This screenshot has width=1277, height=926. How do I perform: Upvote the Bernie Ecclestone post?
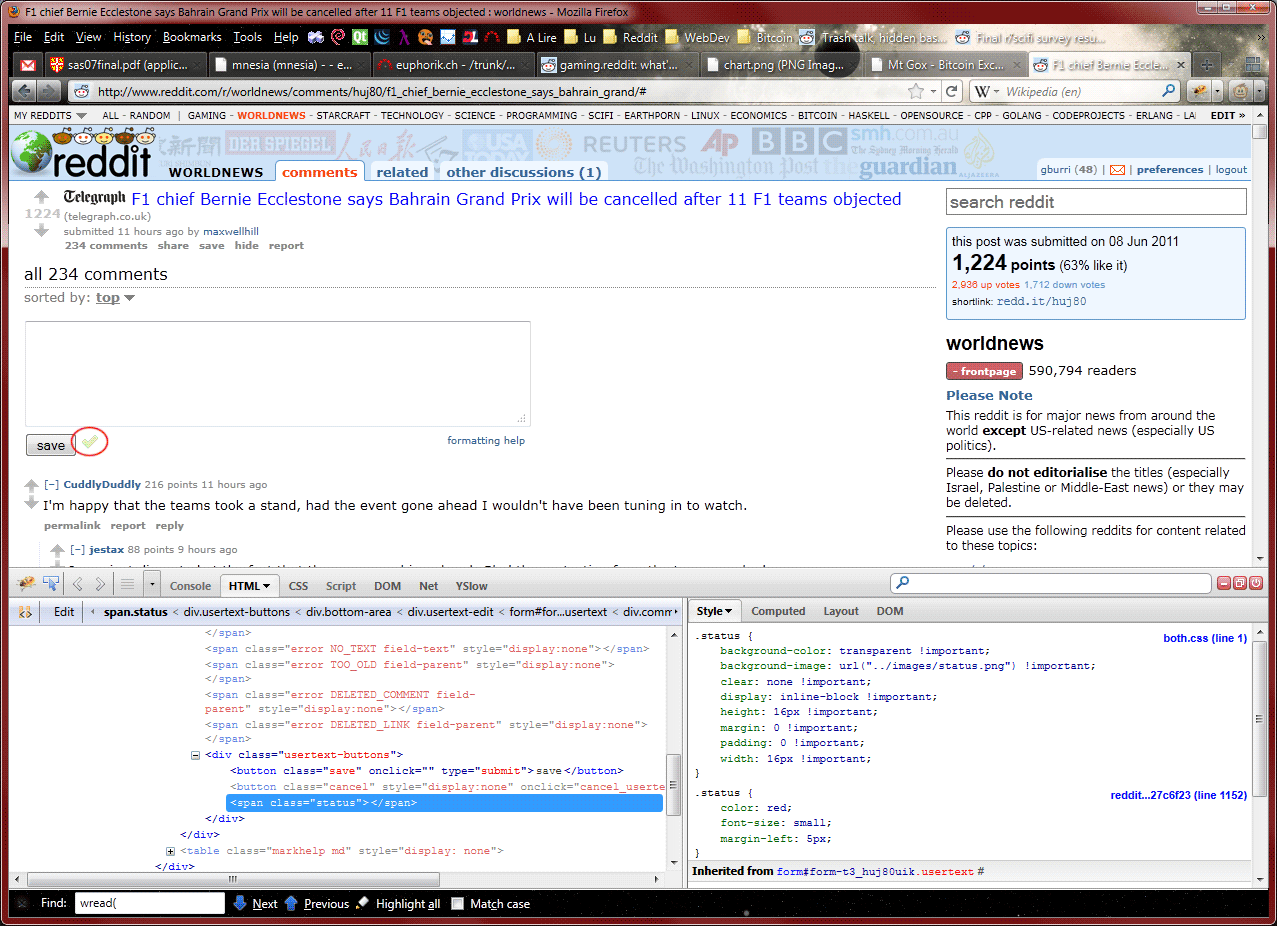[x=41, y=197]
